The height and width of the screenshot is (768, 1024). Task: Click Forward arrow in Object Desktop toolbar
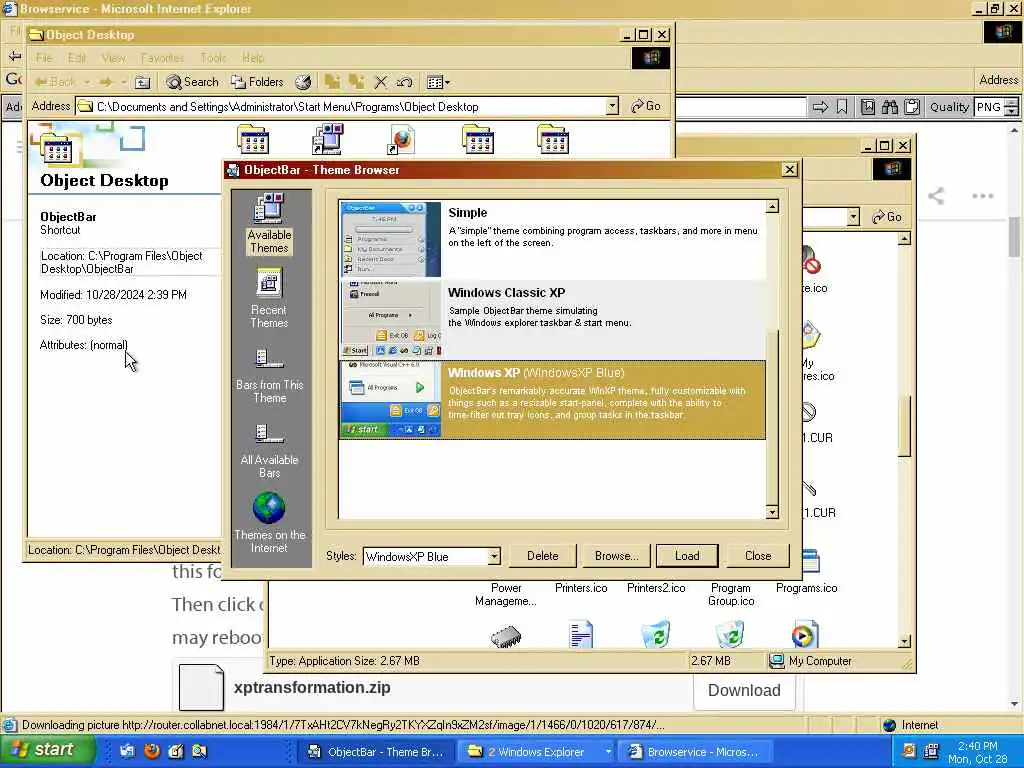(x=105, y=82)
